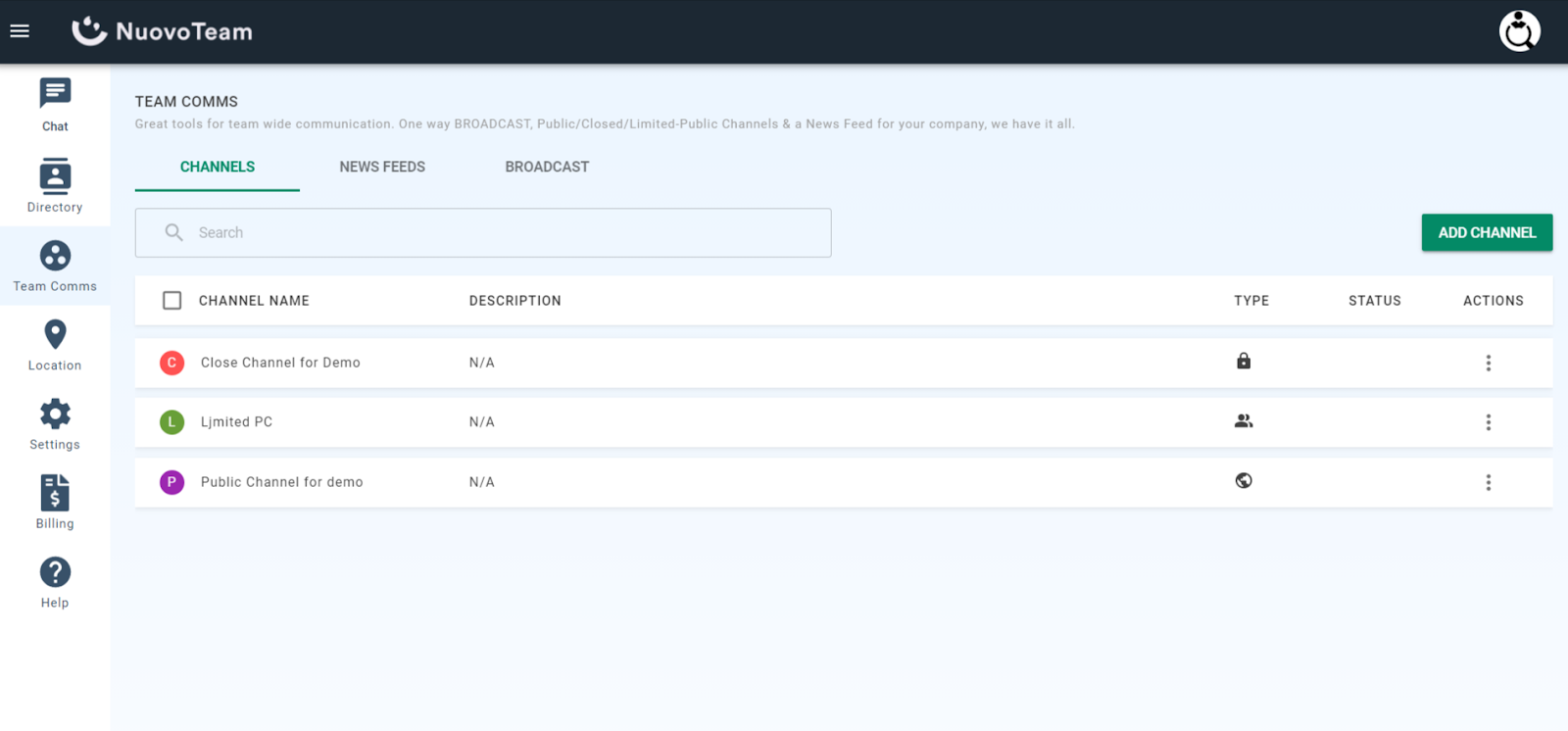Open the Public Channel for demo row
Image resolution: width=1568 pixels, height=731 pixels.
click(282, 482)
